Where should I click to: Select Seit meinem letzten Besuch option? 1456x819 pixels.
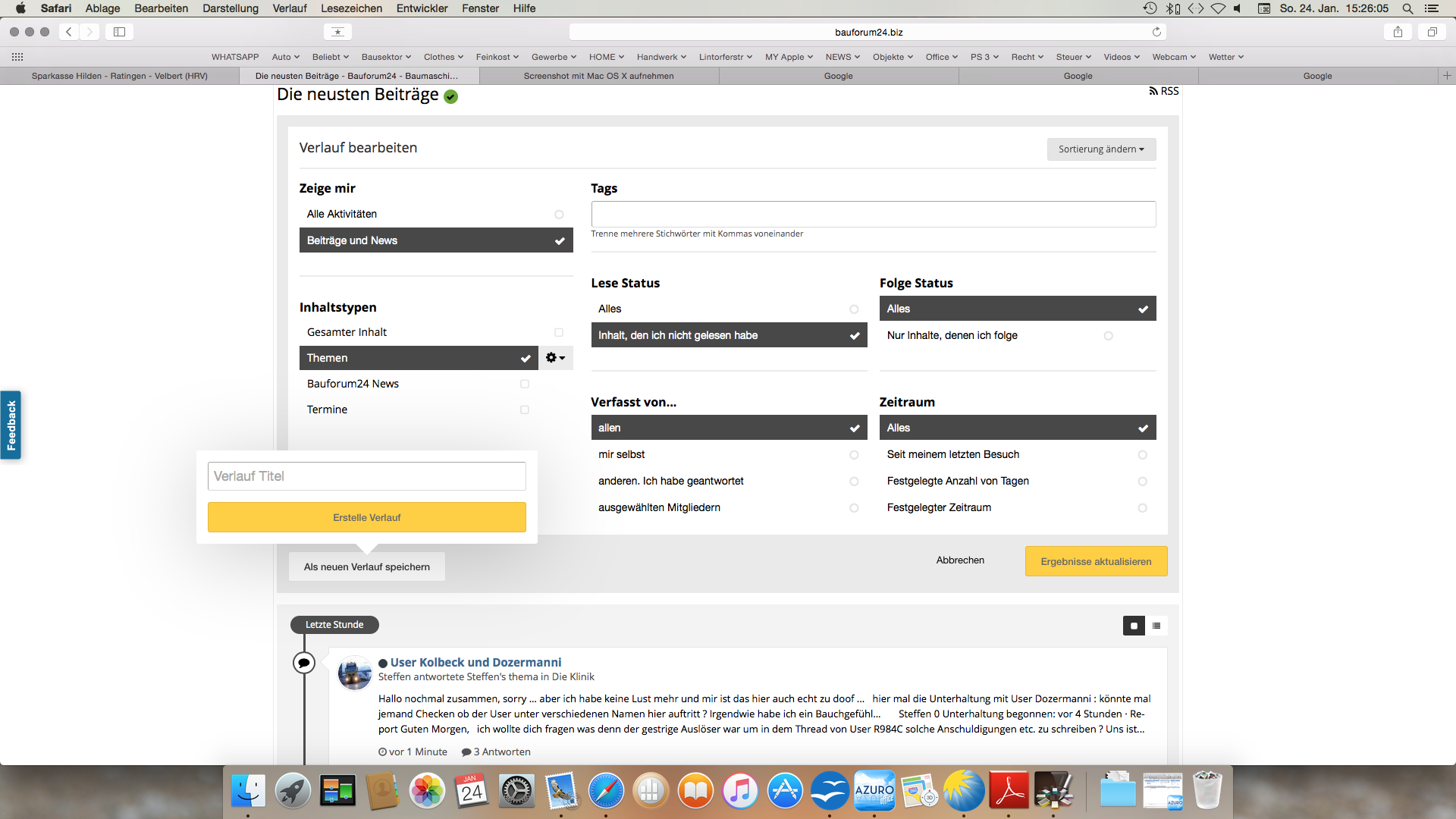[x=1018, y=454]
